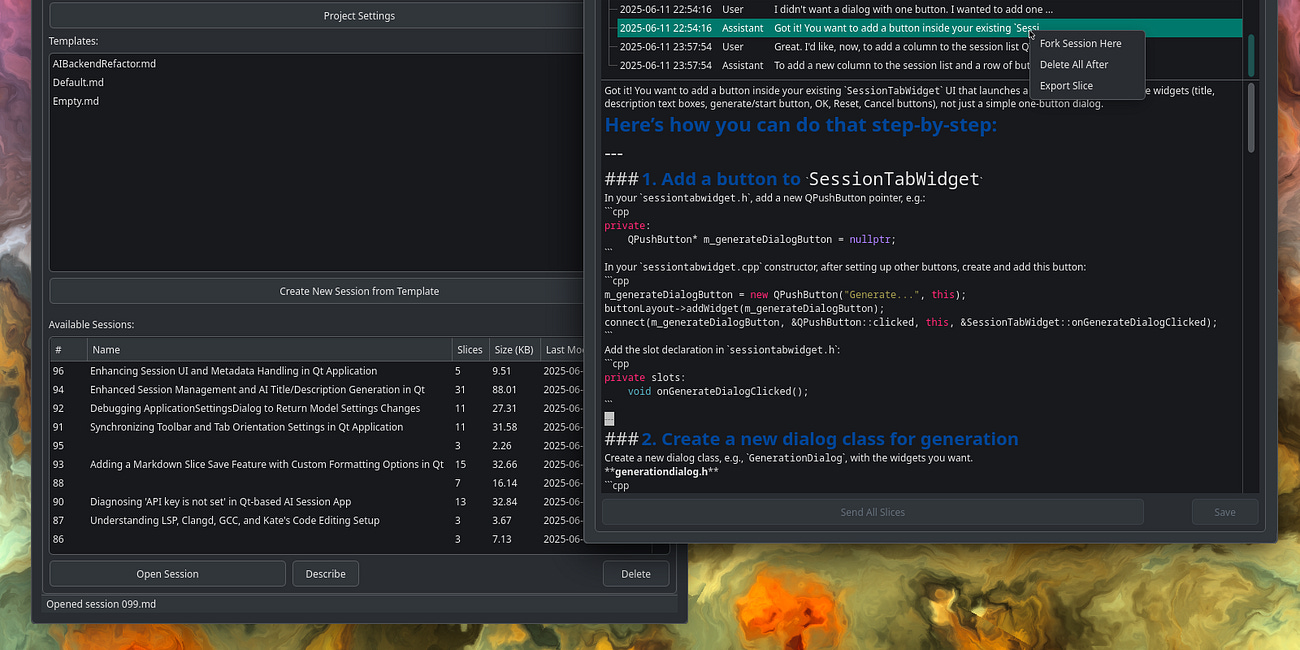Sort sessions by the Name column header

point(270,350)
